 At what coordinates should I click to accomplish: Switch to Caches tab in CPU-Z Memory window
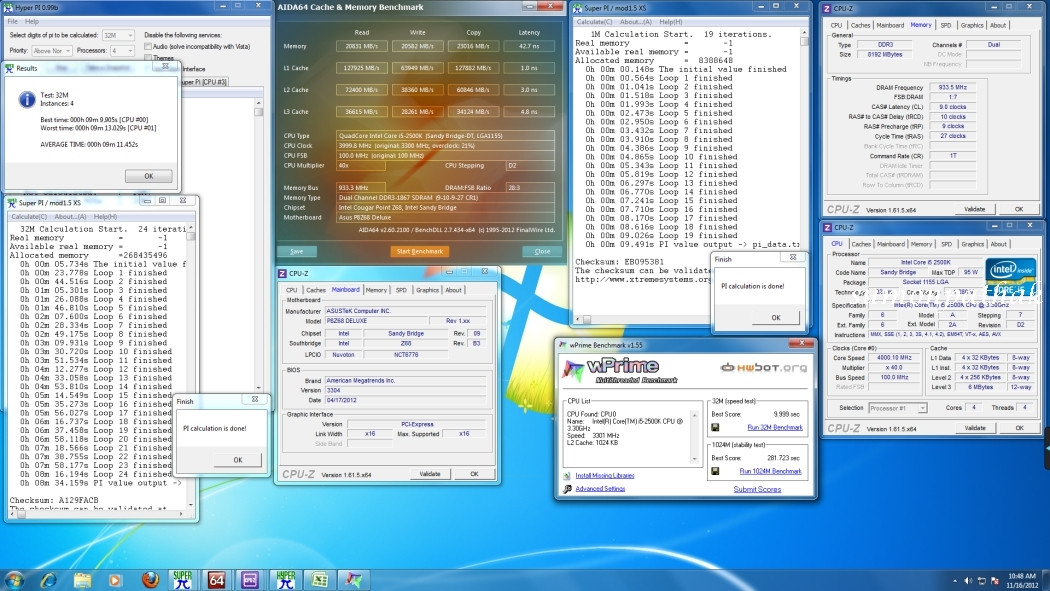point(860,25)
